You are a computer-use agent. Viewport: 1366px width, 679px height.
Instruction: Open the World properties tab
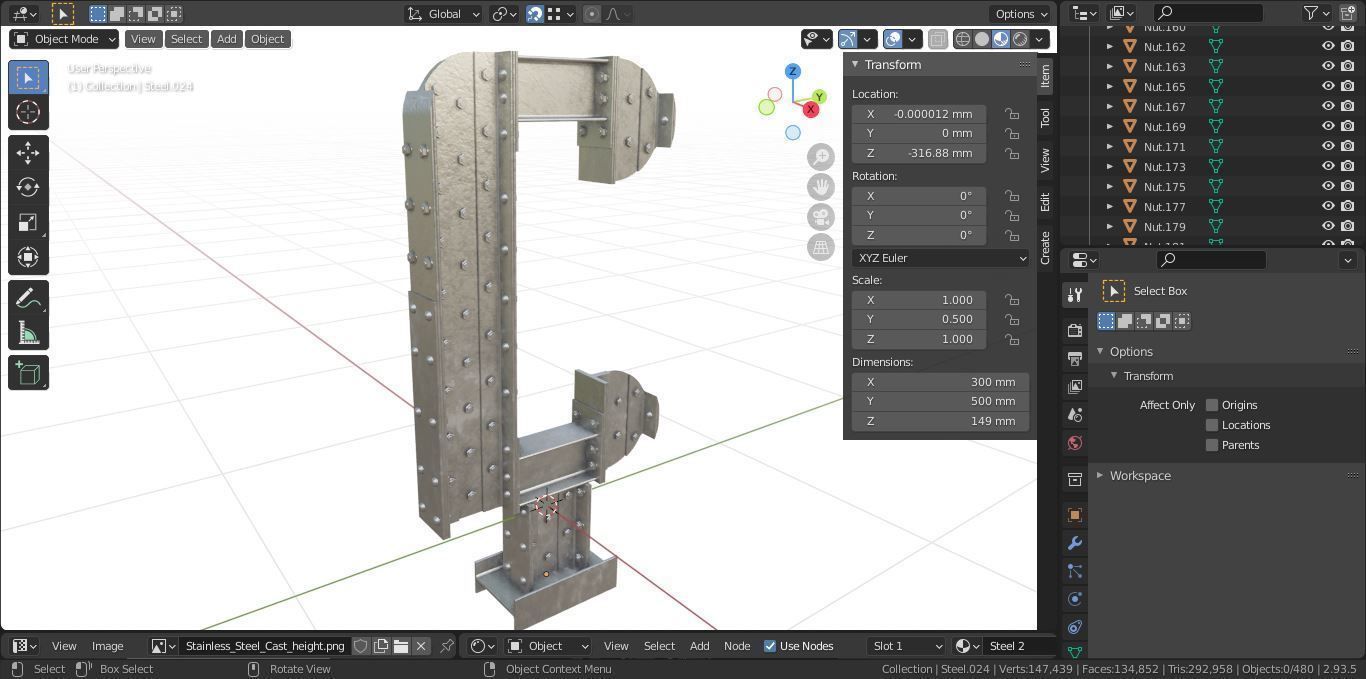(1075, 442)
